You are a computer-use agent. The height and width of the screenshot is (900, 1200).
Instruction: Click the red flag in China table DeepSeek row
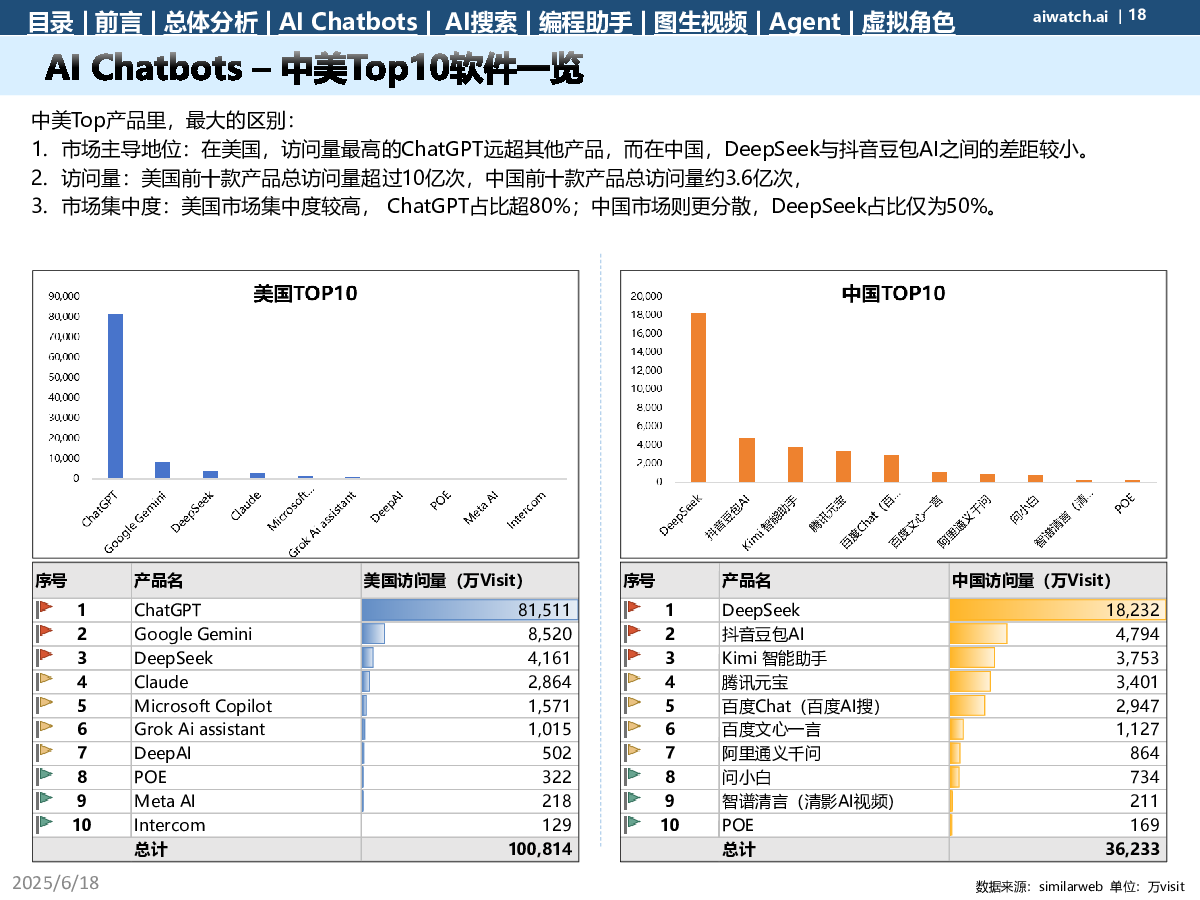[x=632, y=609]
